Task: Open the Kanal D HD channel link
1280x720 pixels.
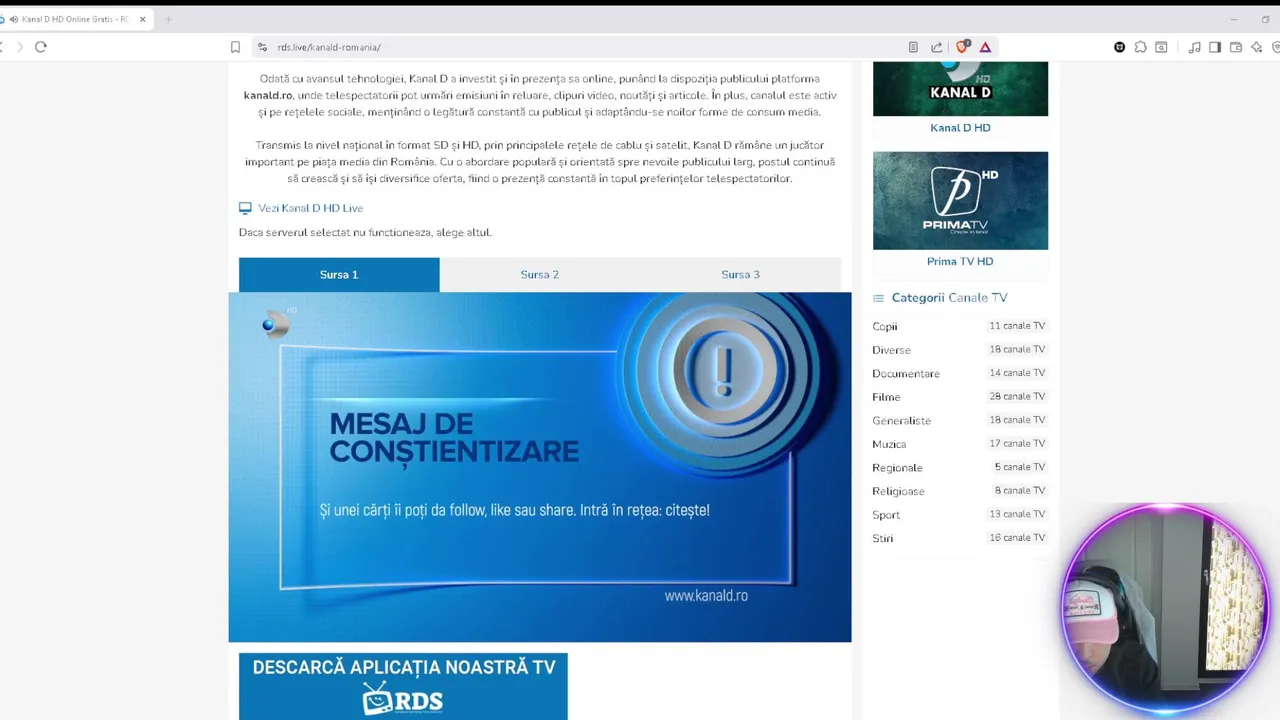Action: 960,128
